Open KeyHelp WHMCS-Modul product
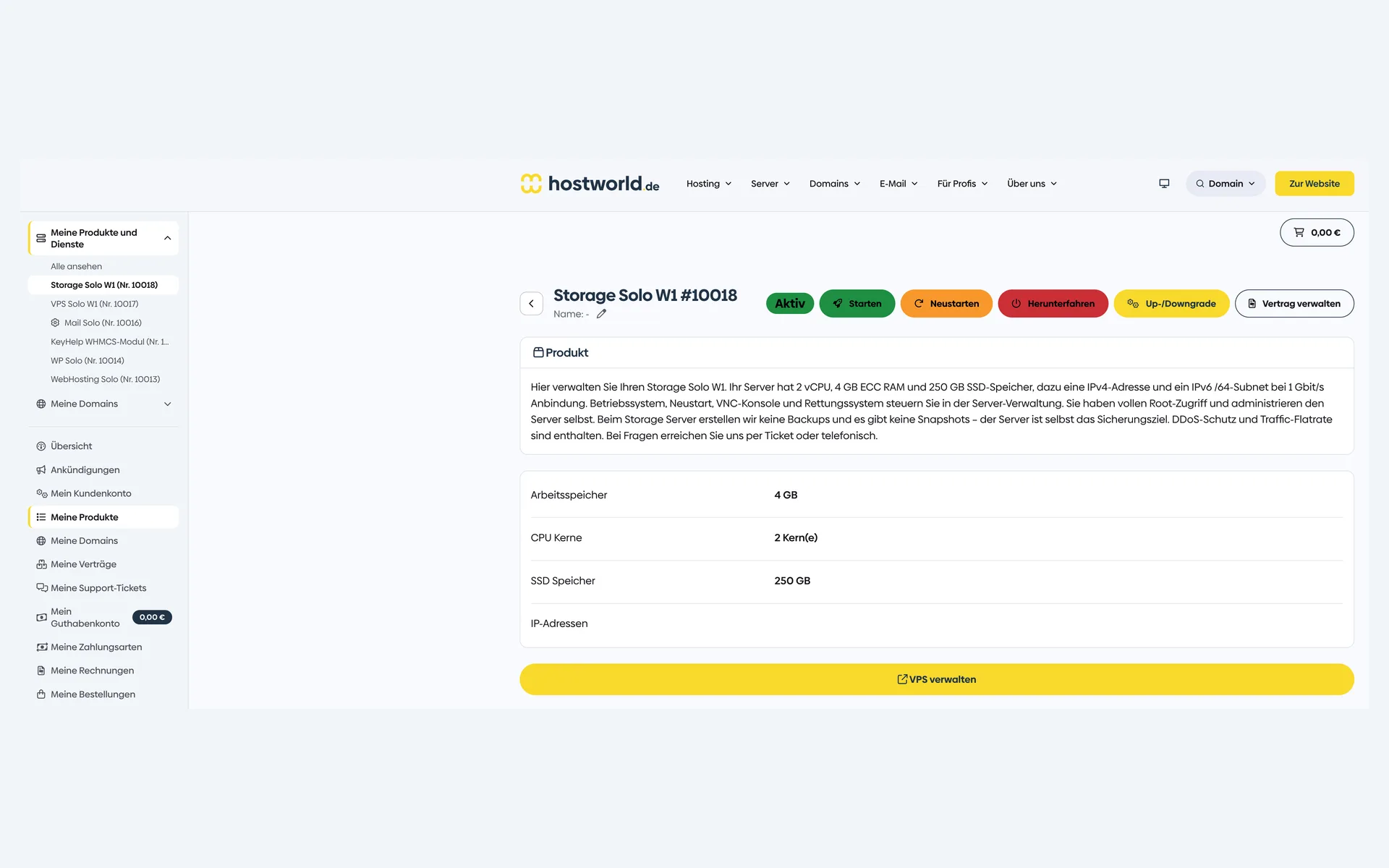Image resolution: width=1389 pixels, height=868 pixels. [x=109, y=341]
